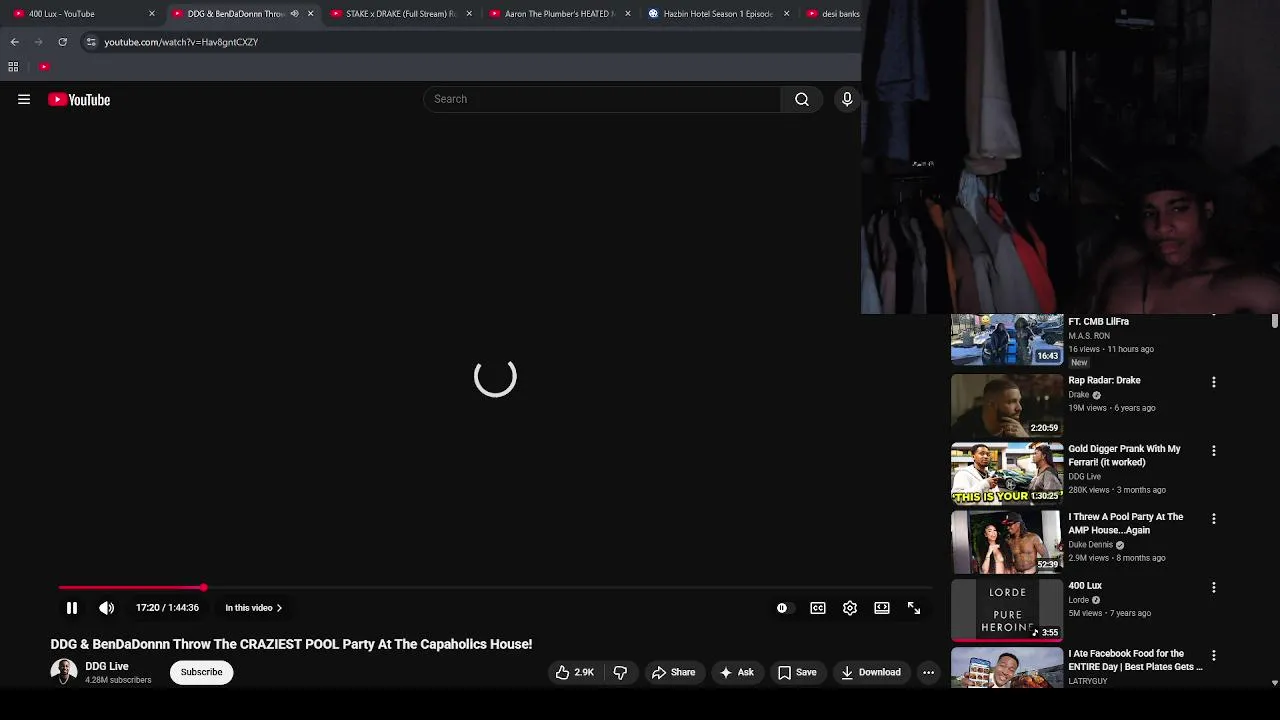The width and height of the screenshot is (1280, 720).
Task: Open options menu for 400 Lux
Action: [x=1214, y=588]
